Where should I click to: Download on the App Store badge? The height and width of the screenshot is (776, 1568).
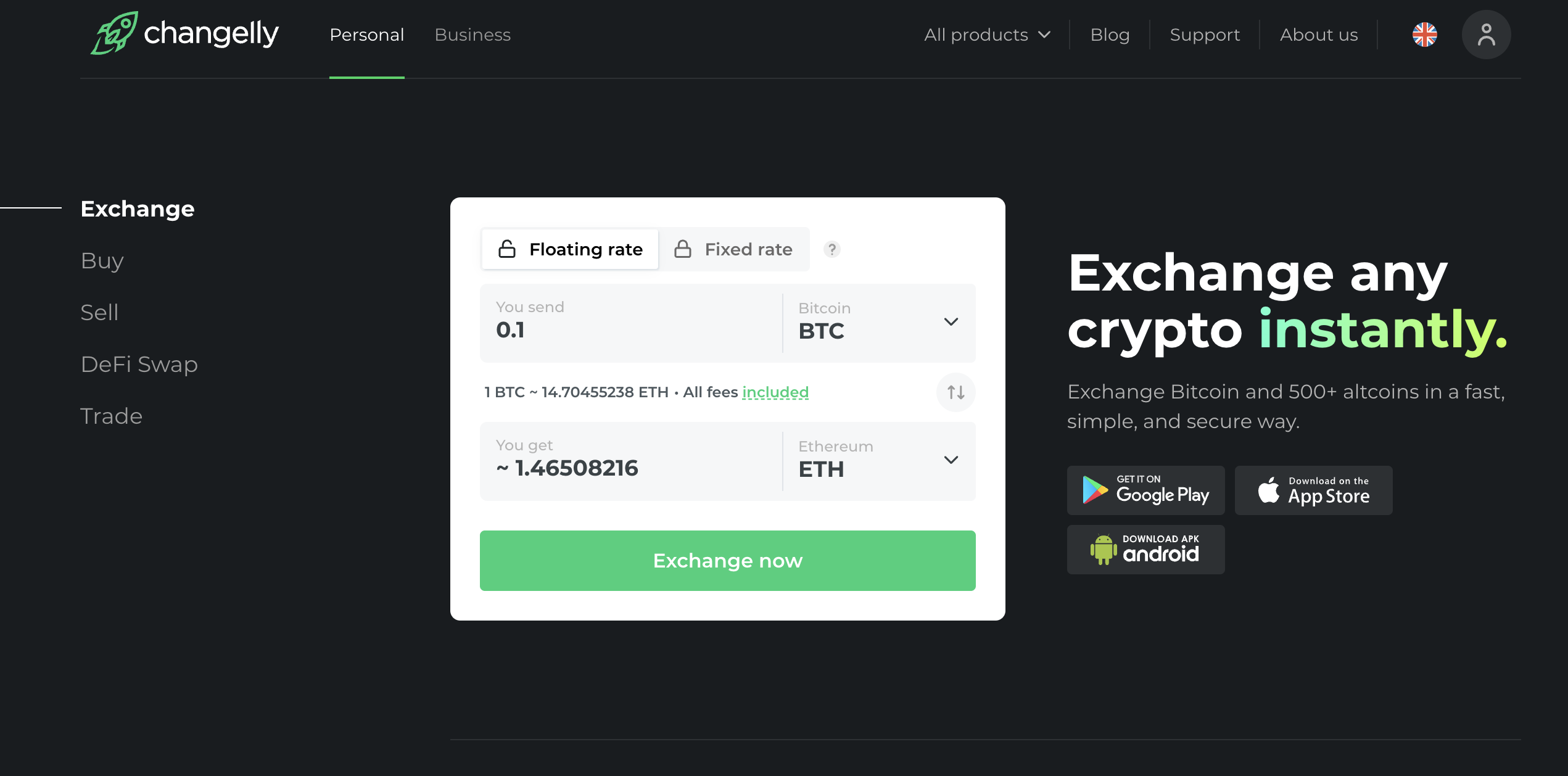point(1313,490)
